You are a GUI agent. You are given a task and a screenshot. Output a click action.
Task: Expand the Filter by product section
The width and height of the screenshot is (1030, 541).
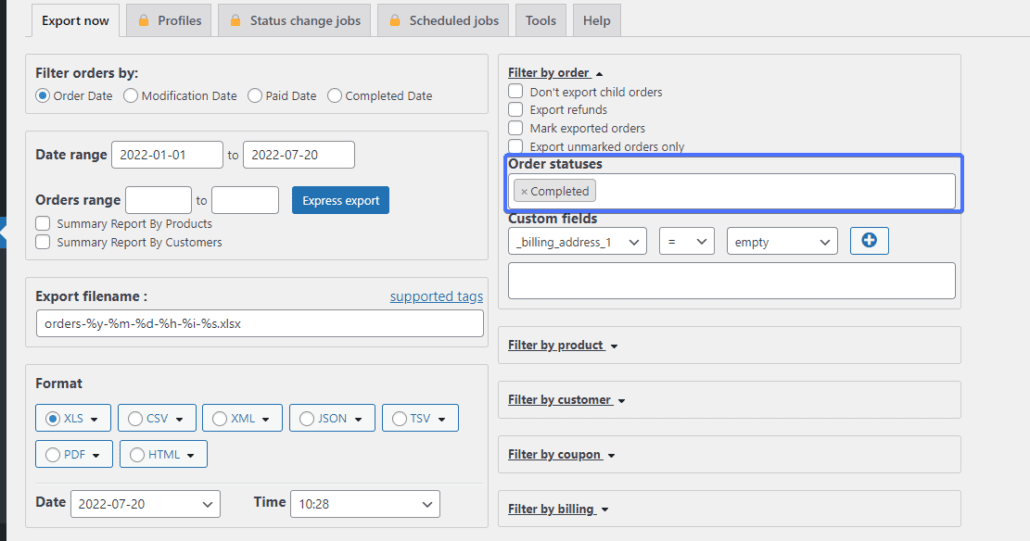[563, 345]
